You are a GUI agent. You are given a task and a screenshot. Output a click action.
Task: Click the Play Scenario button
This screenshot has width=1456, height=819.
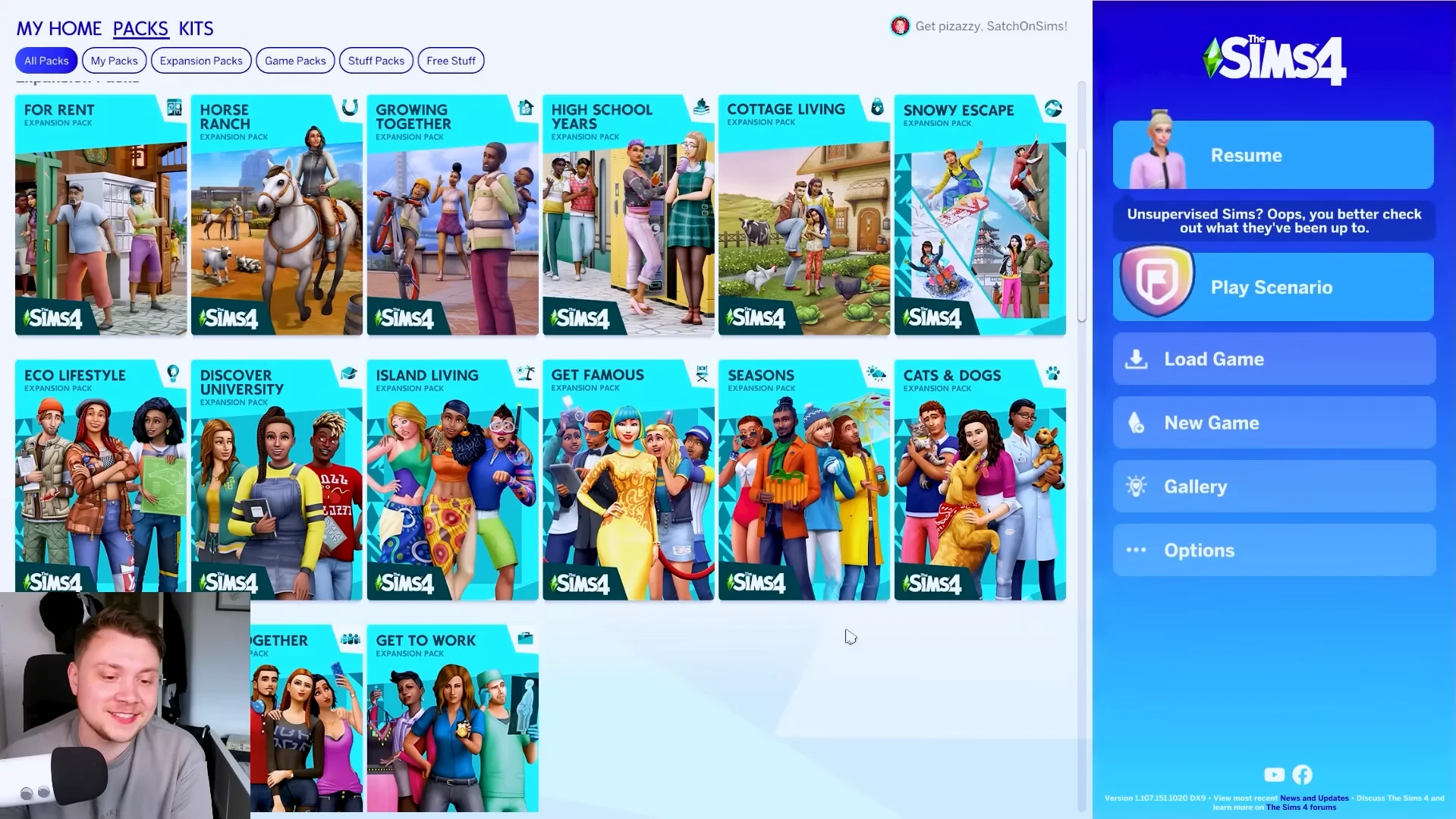coord(1272,287)
